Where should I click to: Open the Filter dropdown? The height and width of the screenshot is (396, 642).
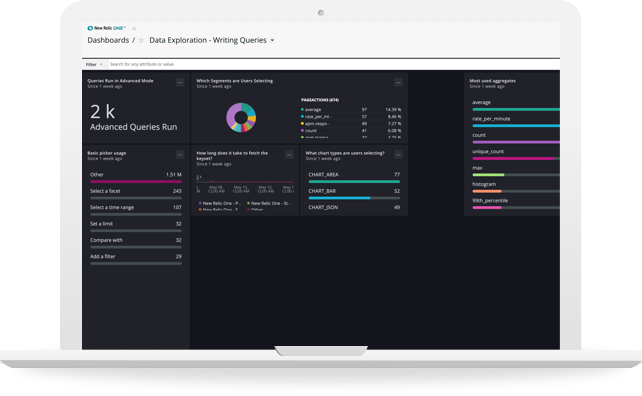(94, 64)
